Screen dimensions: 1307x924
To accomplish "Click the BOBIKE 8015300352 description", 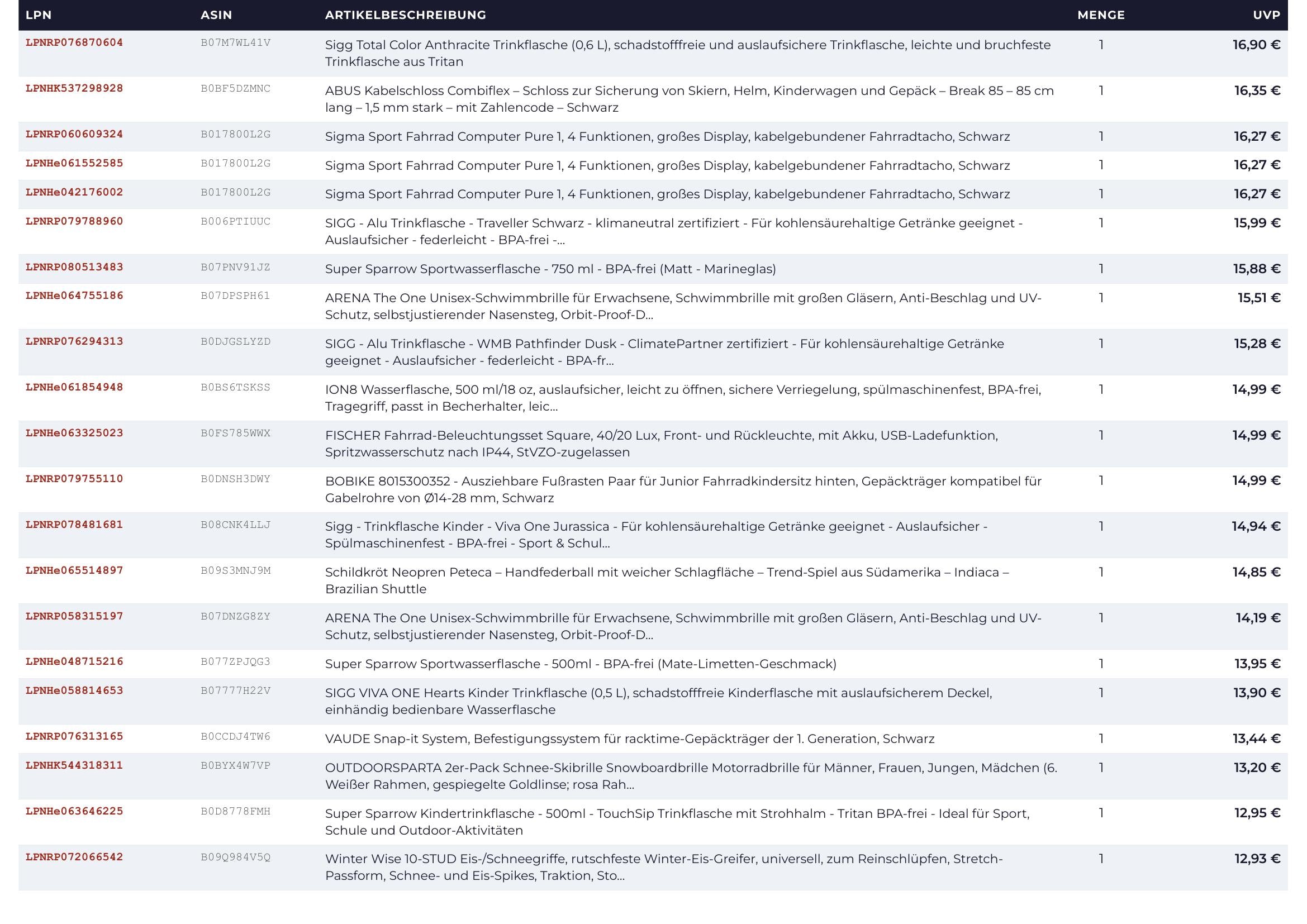I will coord(683,489).
